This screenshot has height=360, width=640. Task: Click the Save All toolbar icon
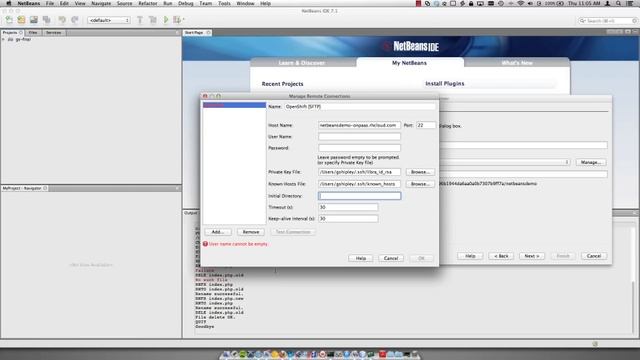(47, 20)
